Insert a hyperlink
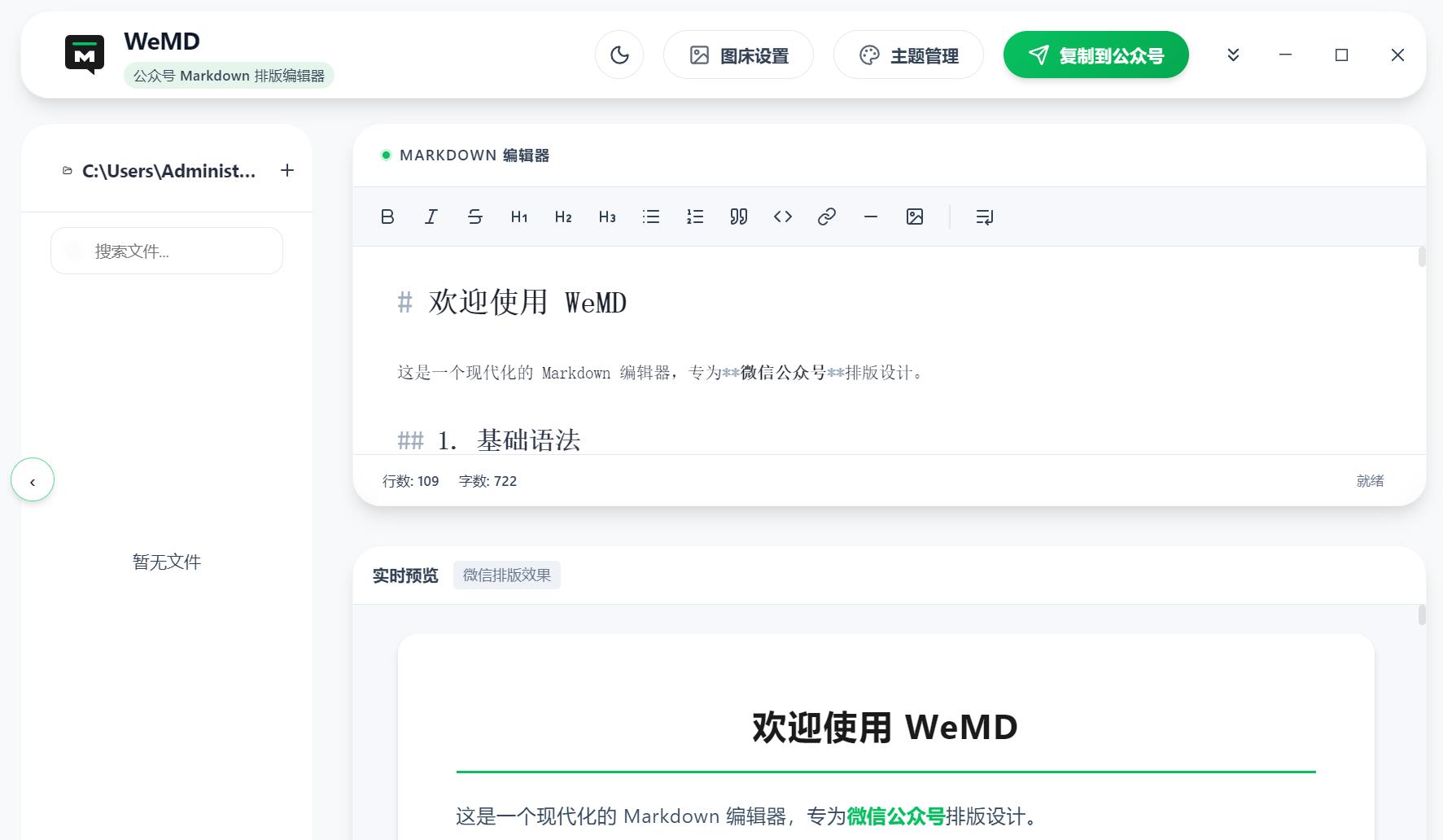The height and width of the screenshot is (840, 1443). 827,217
